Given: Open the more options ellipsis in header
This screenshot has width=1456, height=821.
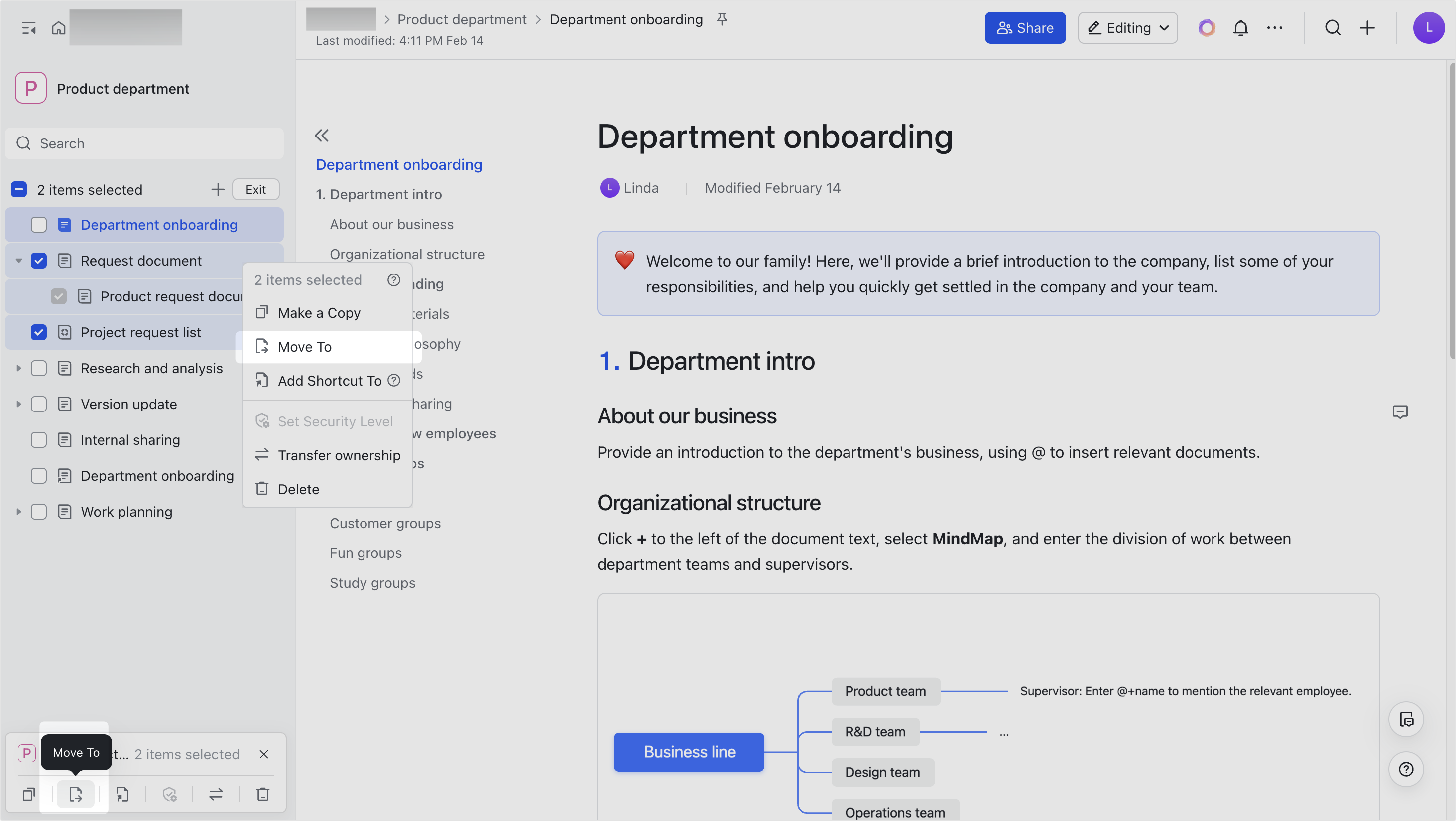Looking at the screenshot, I should point(1275,28).
